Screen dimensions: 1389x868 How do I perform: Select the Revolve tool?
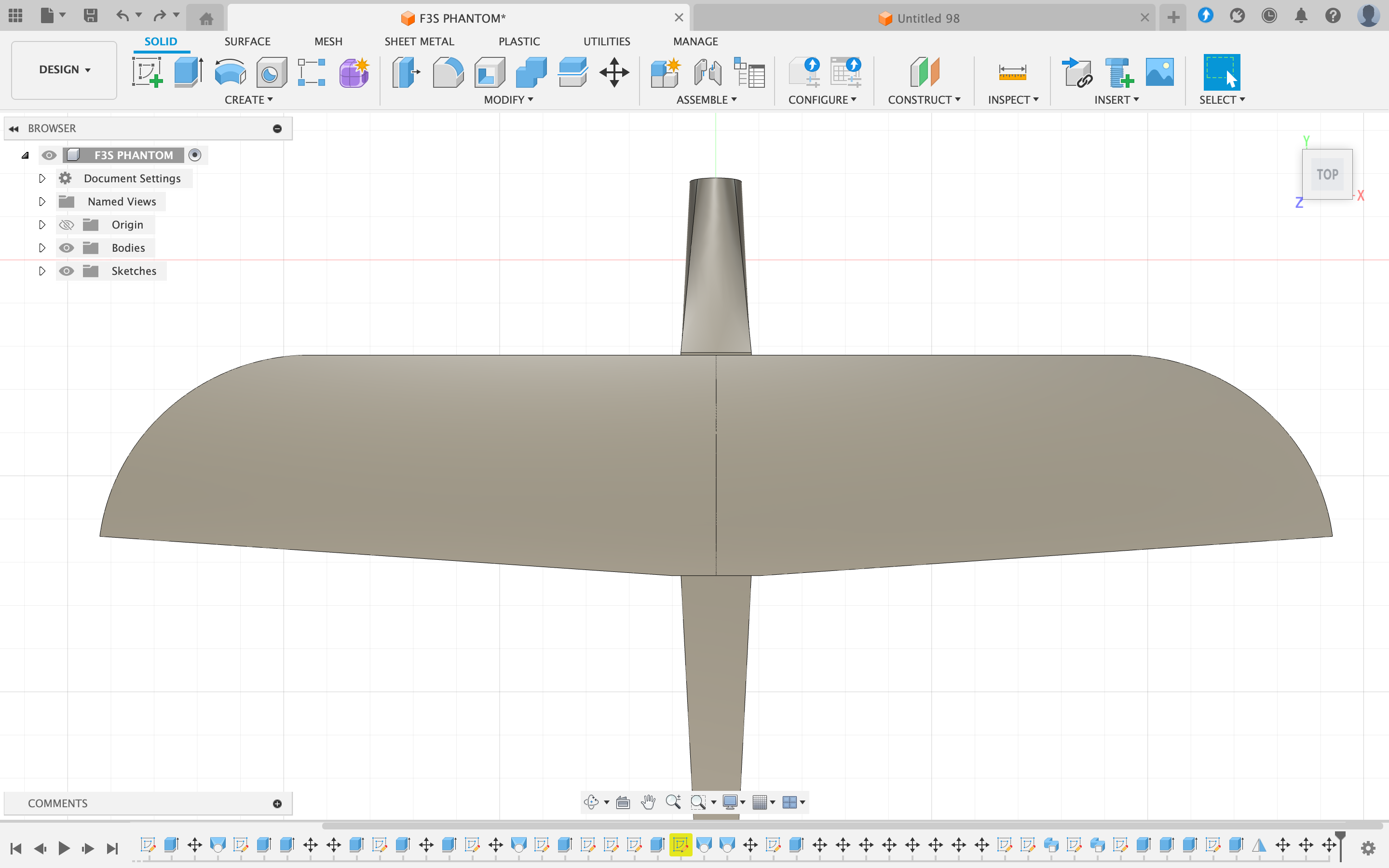point(230,72)
